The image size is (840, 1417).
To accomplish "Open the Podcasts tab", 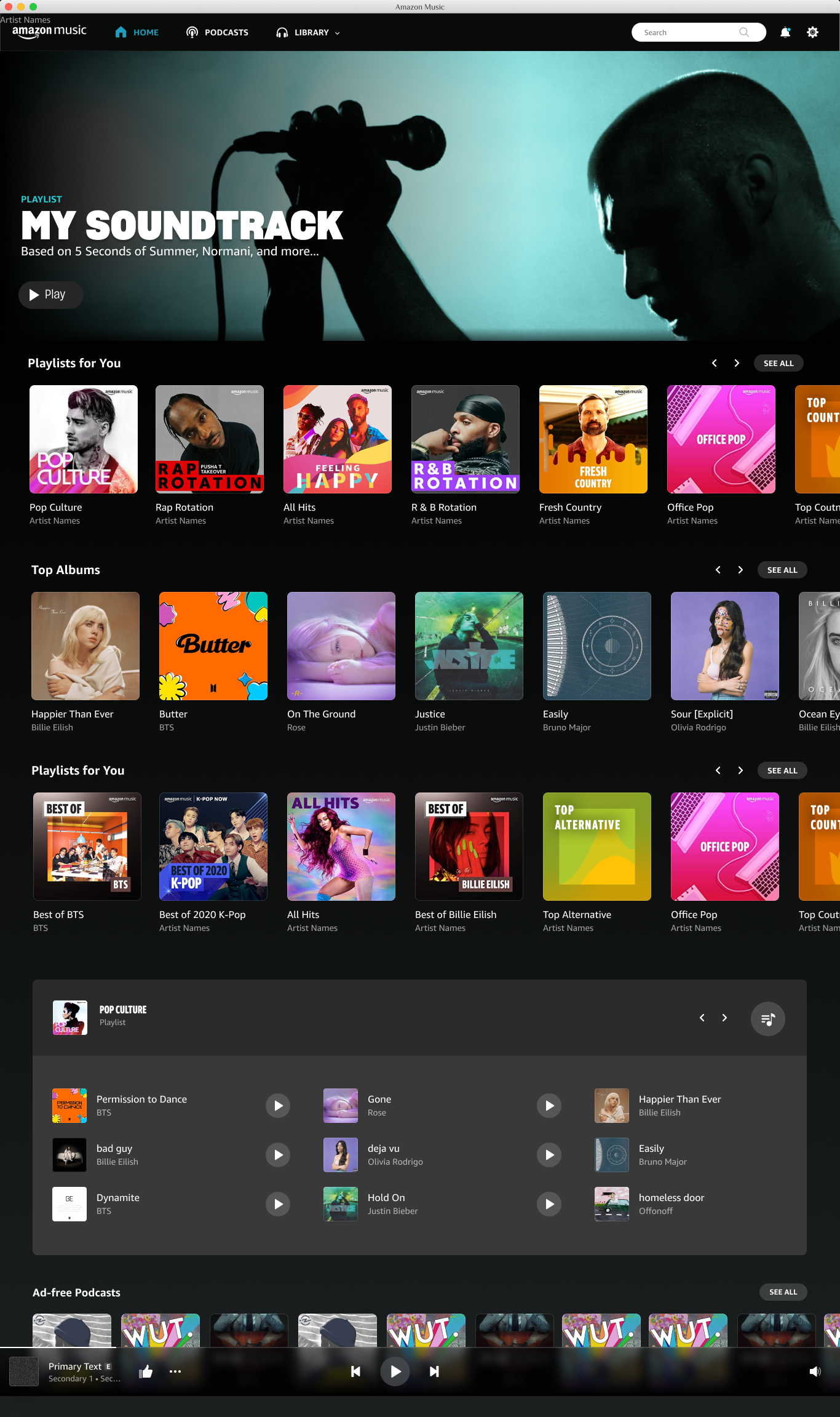I will tap(217, 33).
